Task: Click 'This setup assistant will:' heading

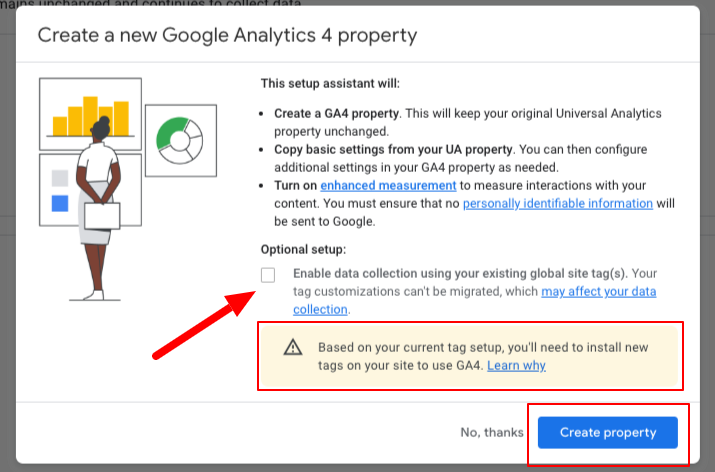Action: pos(330,83)
